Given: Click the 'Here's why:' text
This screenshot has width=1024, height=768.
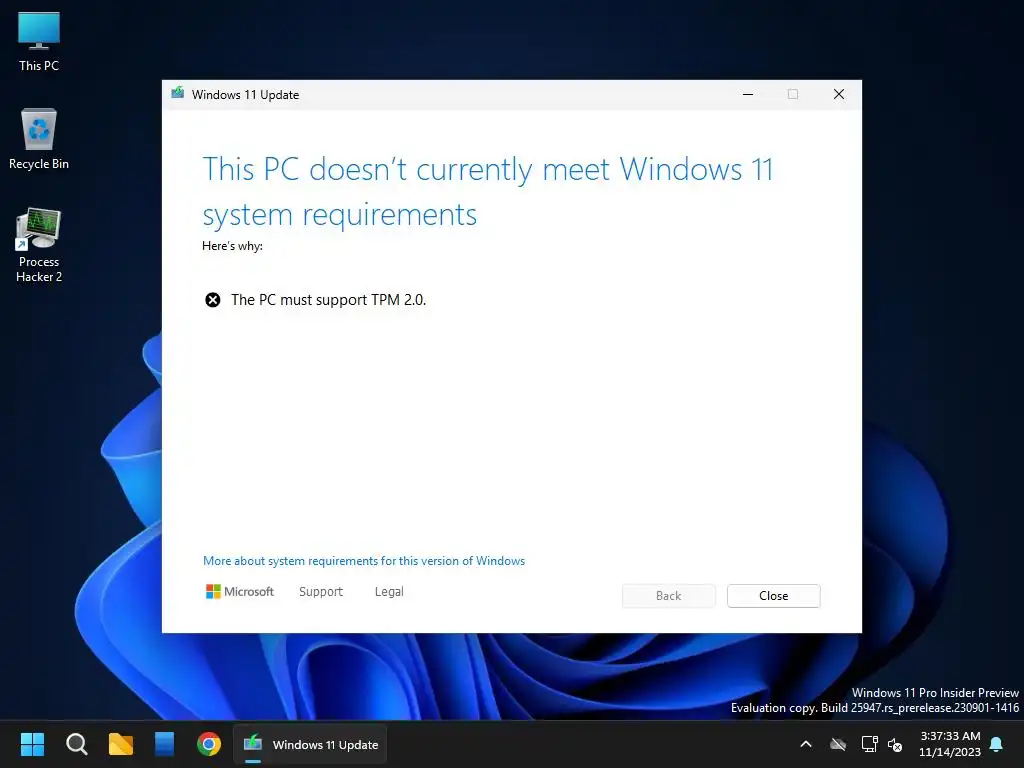Looking at the screenshot, I should pos(232,246).
